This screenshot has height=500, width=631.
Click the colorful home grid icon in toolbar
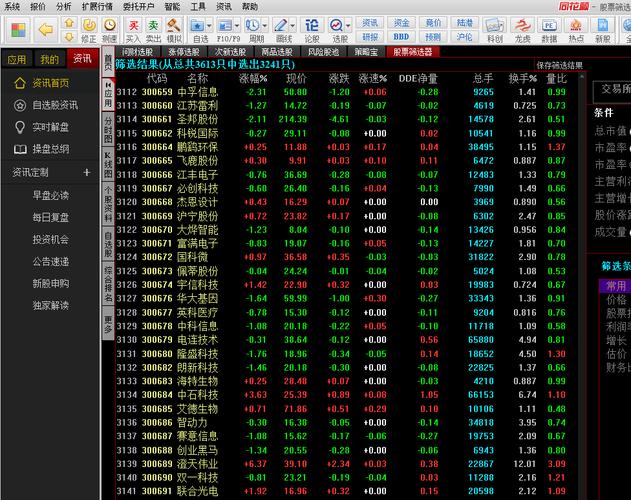click(18, 30)
